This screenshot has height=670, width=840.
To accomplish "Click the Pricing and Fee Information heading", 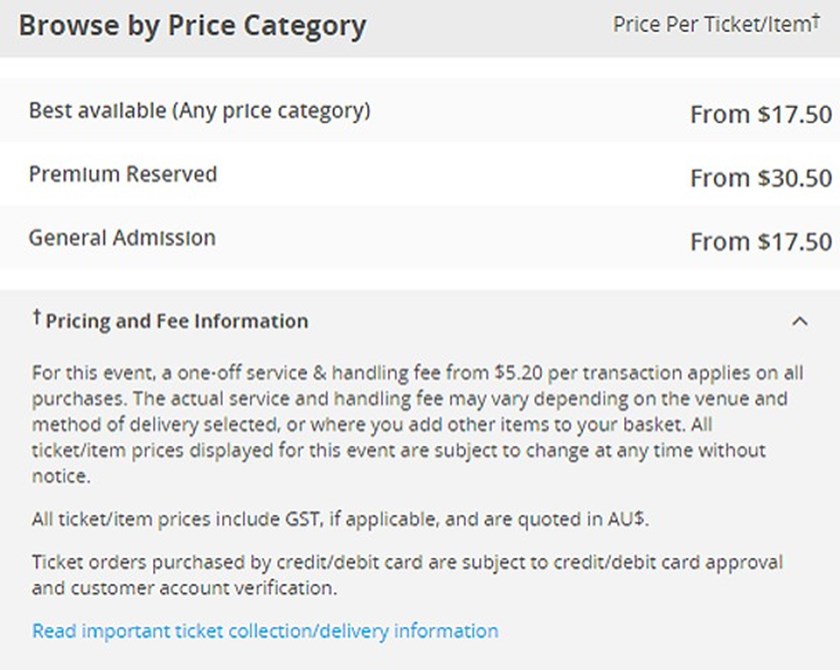I will click(177, 321).
